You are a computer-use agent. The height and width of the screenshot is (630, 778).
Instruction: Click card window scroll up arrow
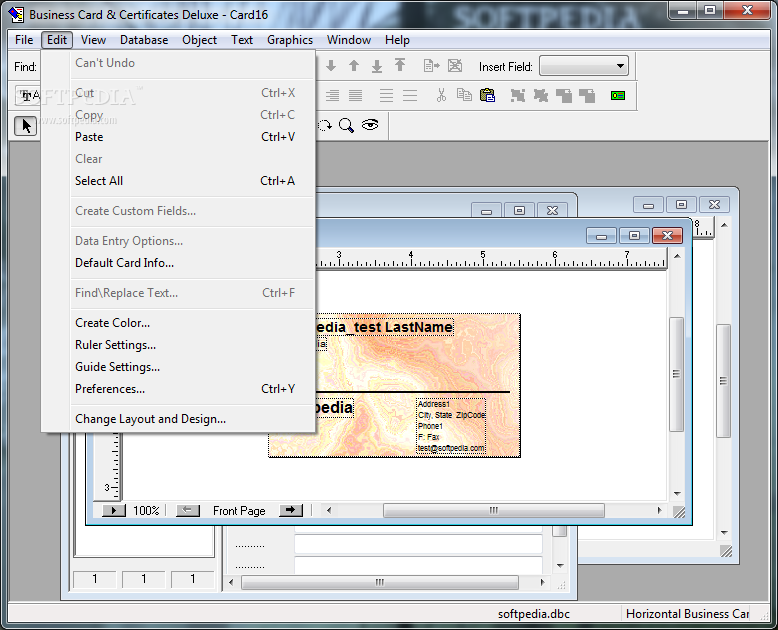click(x=677, y=256)
